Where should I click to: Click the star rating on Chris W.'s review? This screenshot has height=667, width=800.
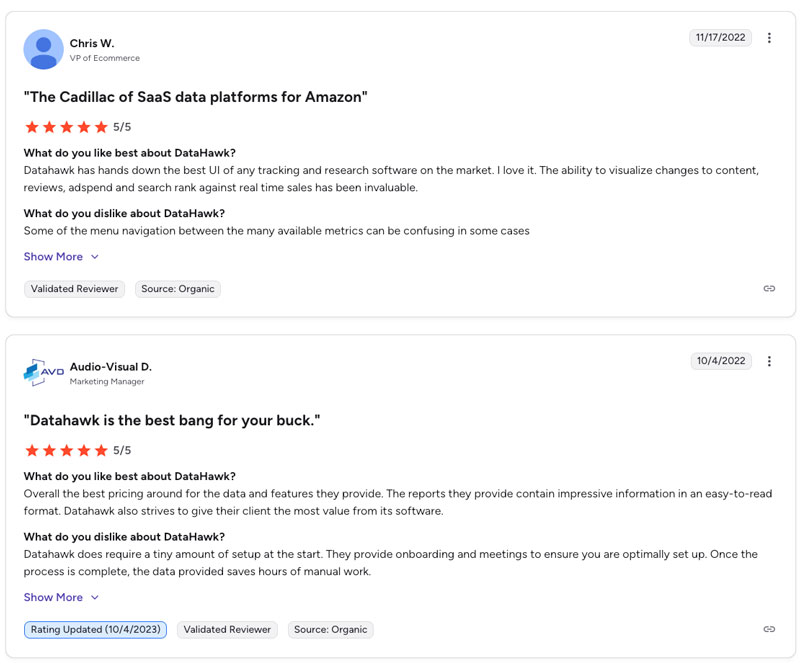click(66, 127)
